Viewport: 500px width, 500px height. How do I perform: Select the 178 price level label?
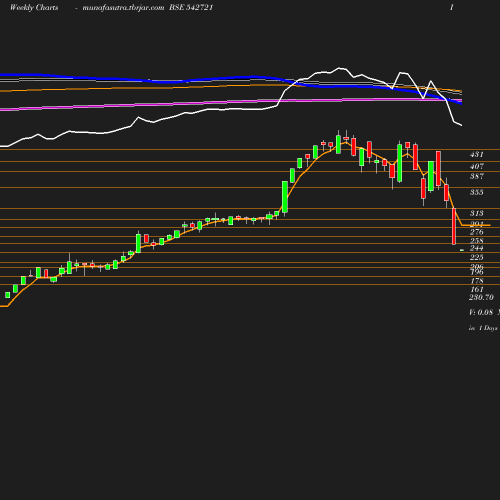pos(477,281)
